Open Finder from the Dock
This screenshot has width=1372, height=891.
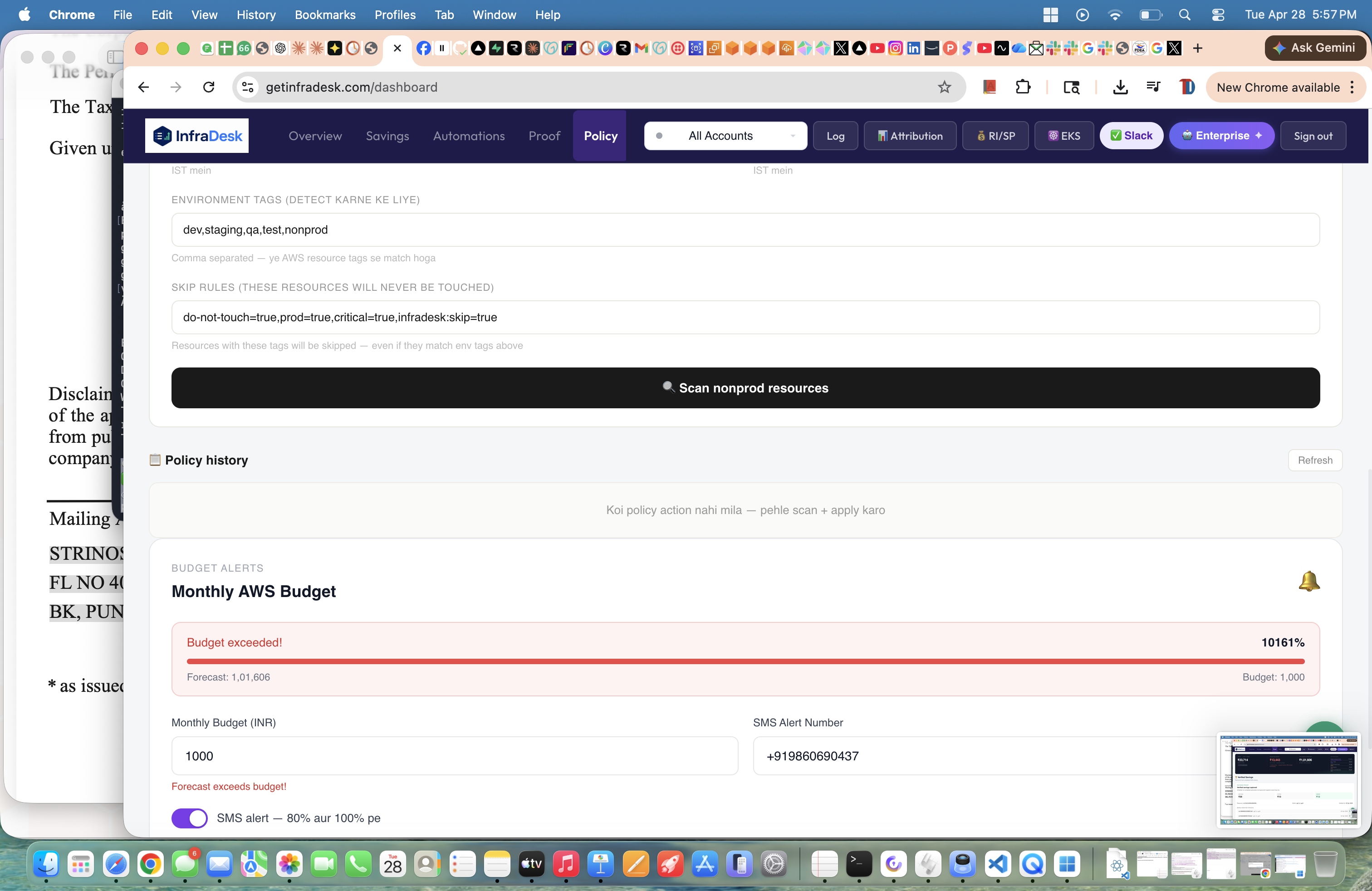point(46,864)
